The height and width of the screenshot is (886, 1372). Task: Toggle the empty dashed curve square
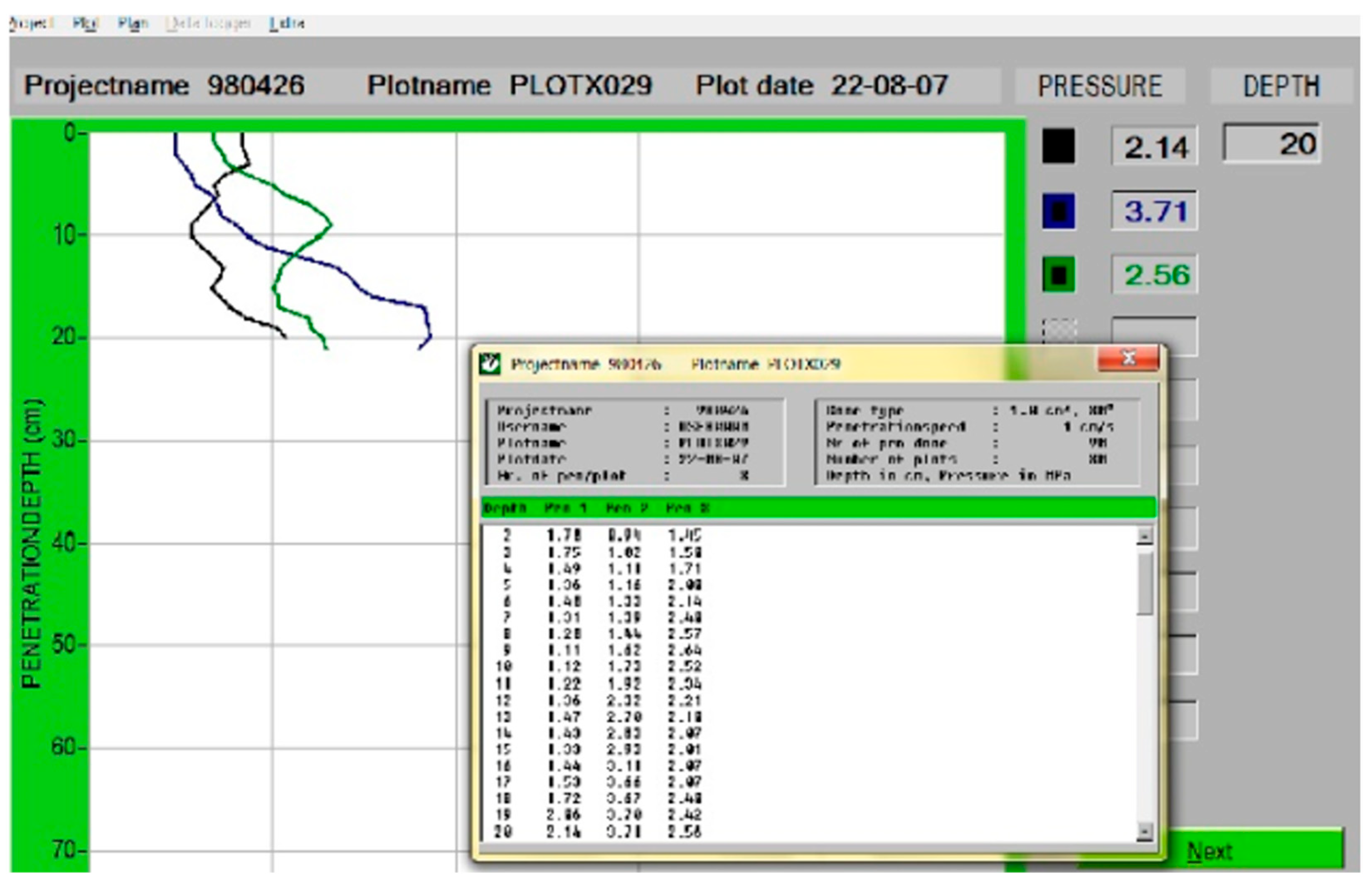point(1058,331)
